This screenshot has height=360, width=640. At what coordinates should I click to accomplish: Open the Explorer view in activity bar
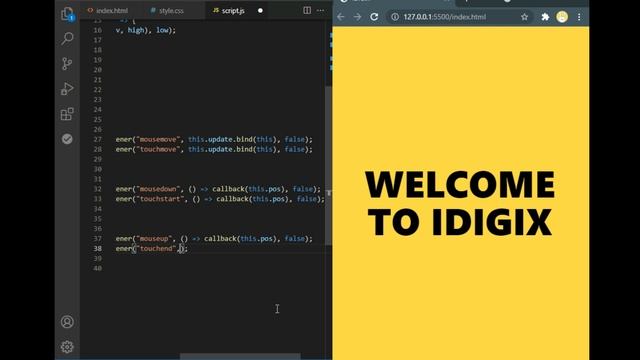coord(67,14)
